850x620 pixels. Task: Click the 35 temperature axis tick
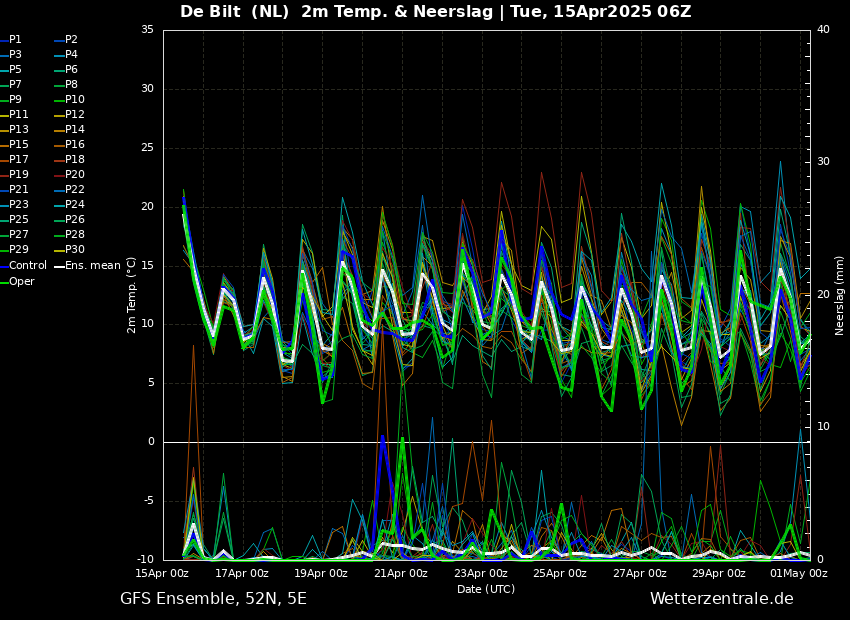click(x=147, y=30)
